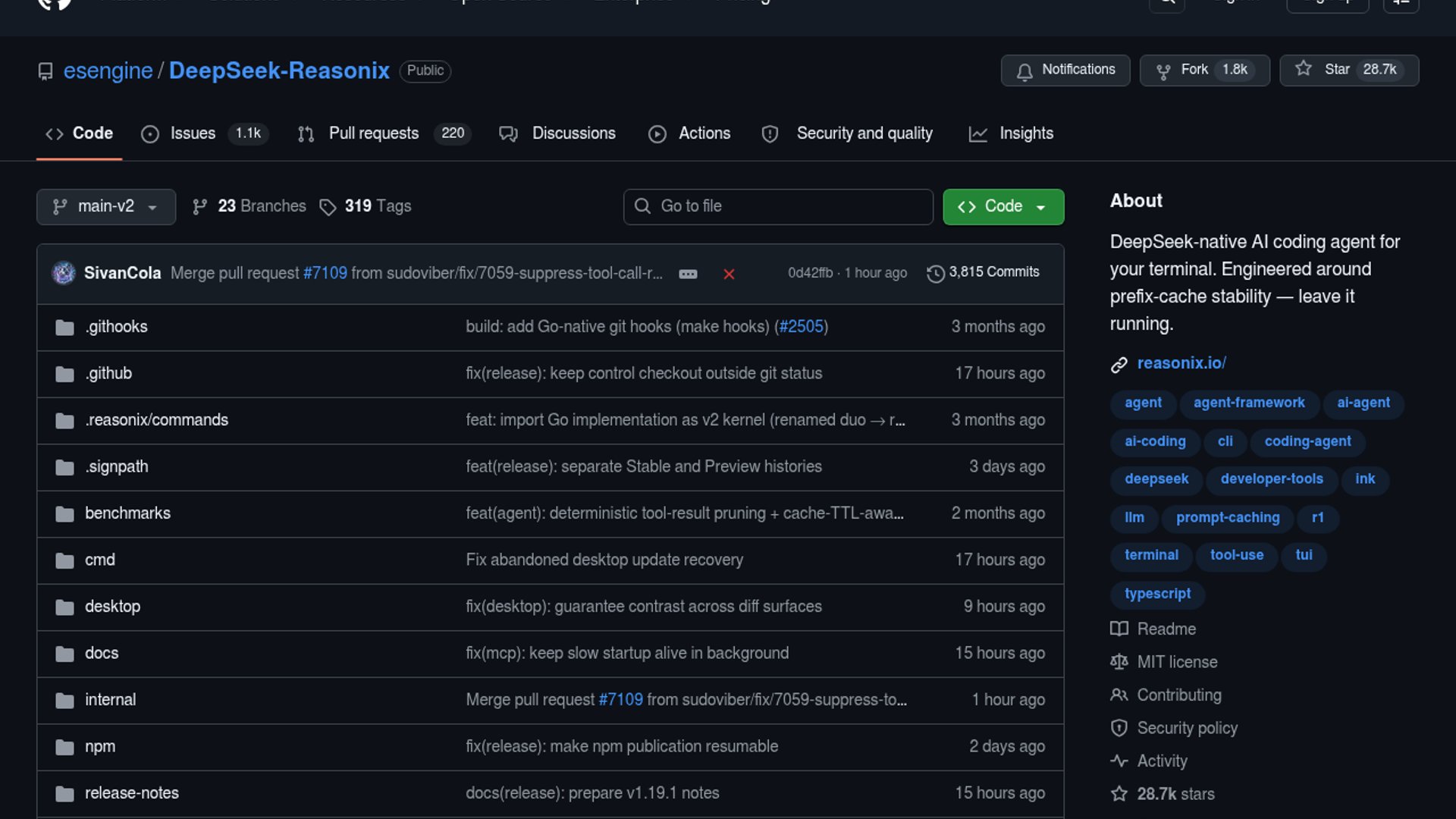1456x819 pixels.
Task: Open the 3,815 Commits history
Action: pyautogui.click(x=983, y=272)
